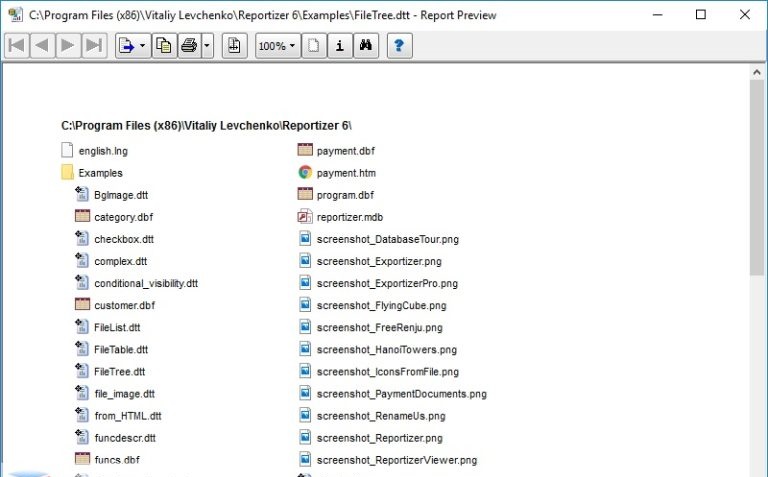Click the checkbox.dtt file icon

[x=82, y=238]
